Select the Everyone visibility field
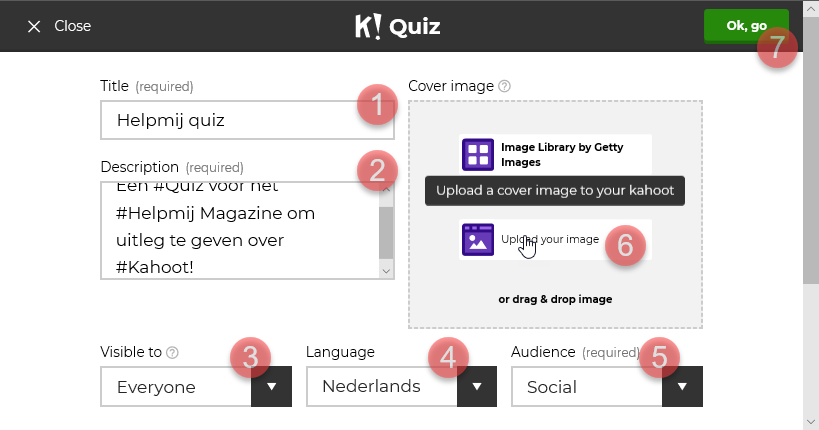This screenshot has height=430, width=819. click(x=176, y=387)
